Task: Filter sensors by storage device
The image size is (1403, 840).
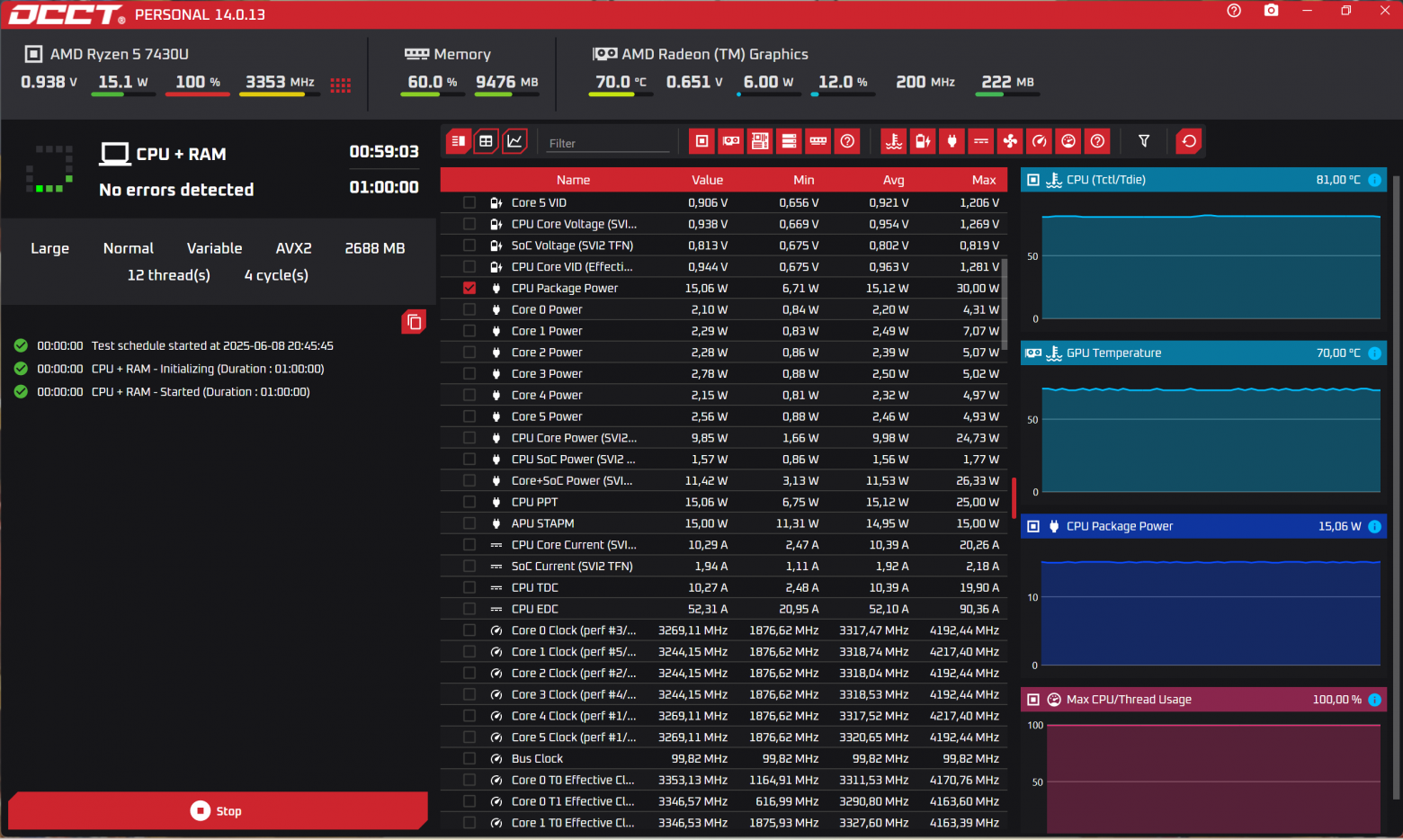Action: click(789, 141)
